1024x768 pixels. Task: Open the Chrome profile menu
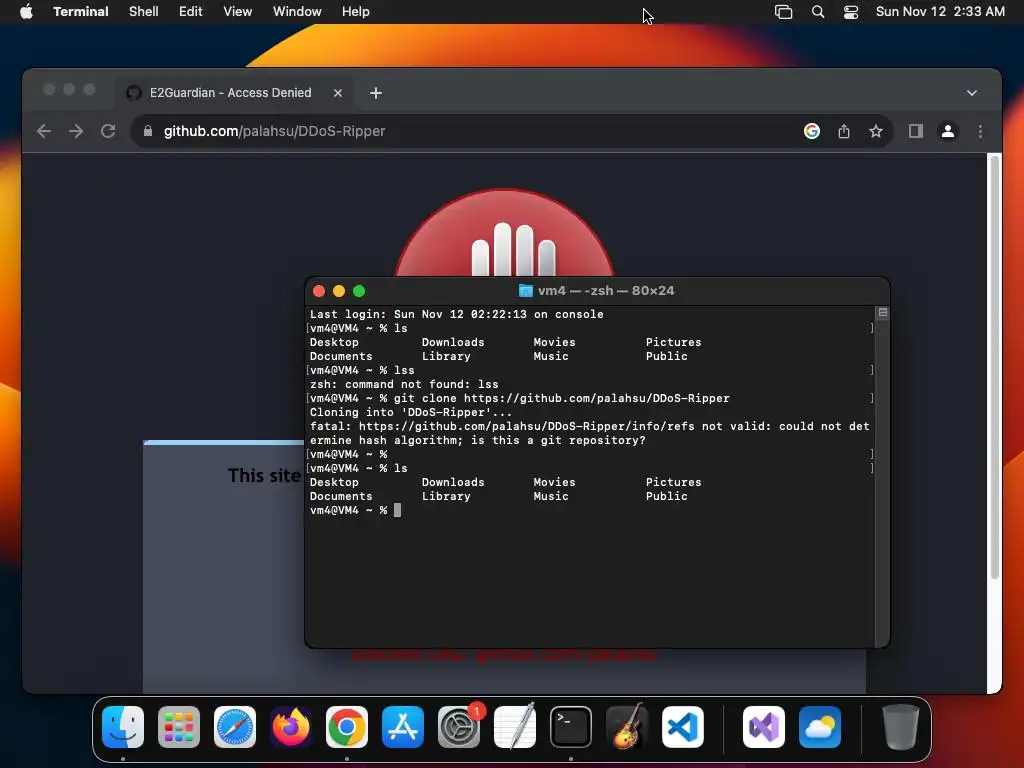pos(948,131)
